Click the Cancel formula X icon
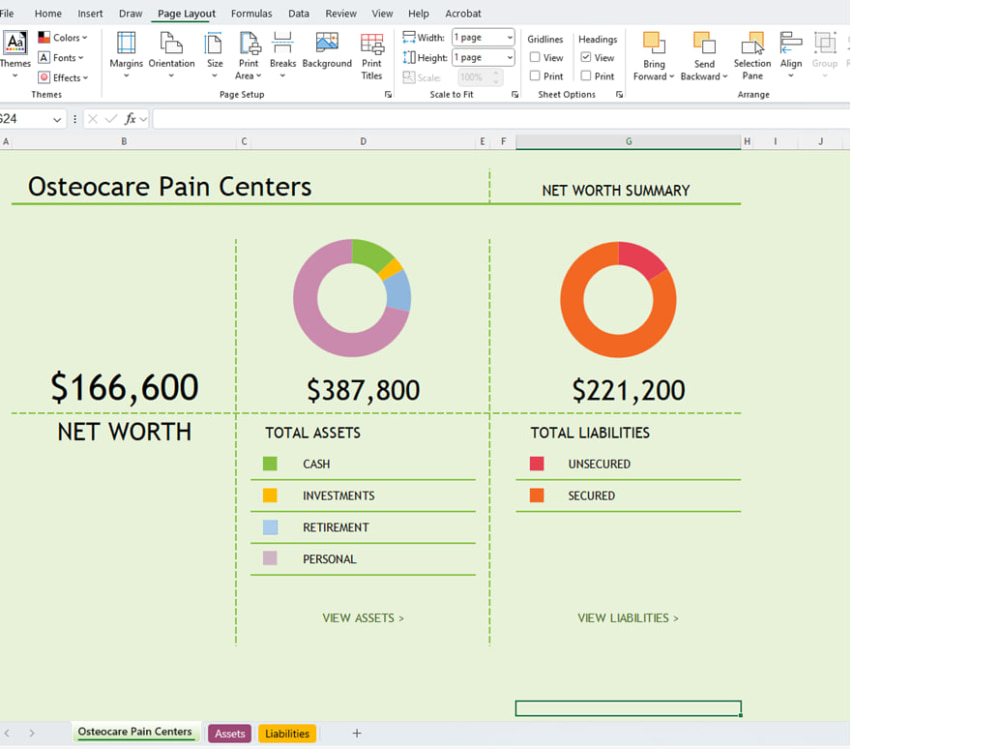This screenshot has height=750, width=1000. click(92, 119)
